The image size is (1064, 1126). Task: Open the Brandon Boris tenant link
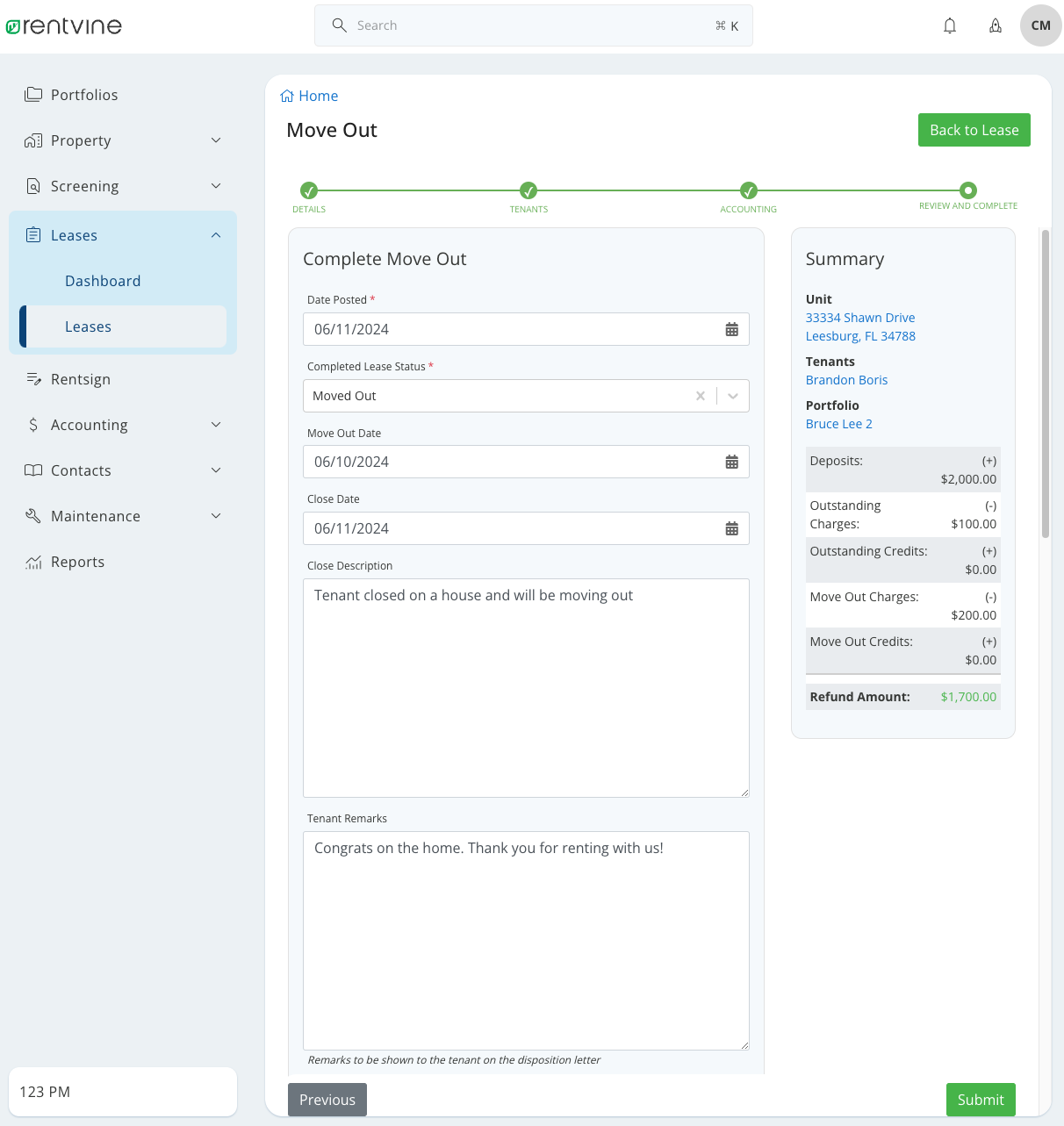(846, 380)
